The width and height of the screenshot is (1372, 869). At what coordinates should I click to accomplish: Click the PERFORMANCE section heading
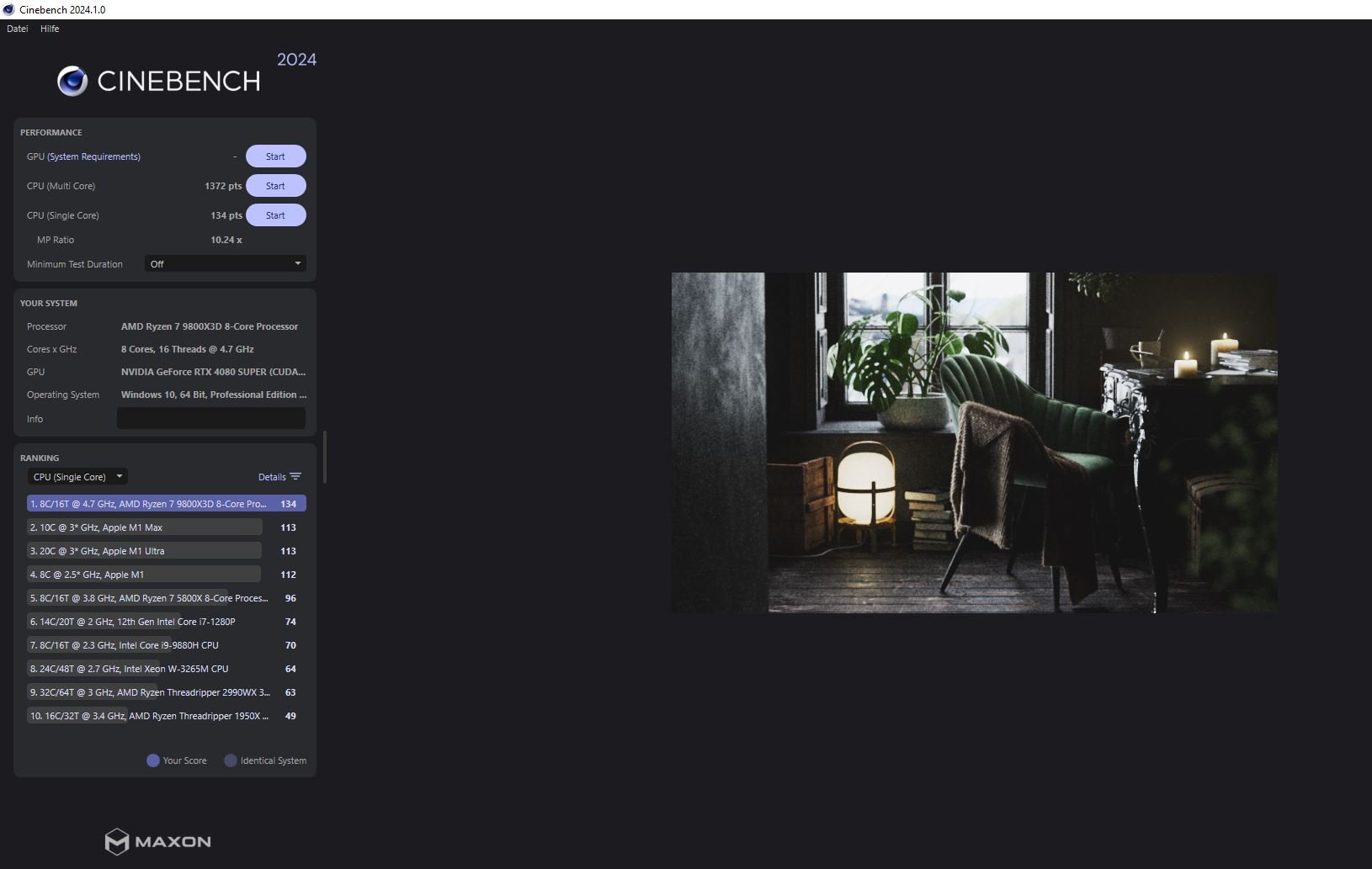51,133
